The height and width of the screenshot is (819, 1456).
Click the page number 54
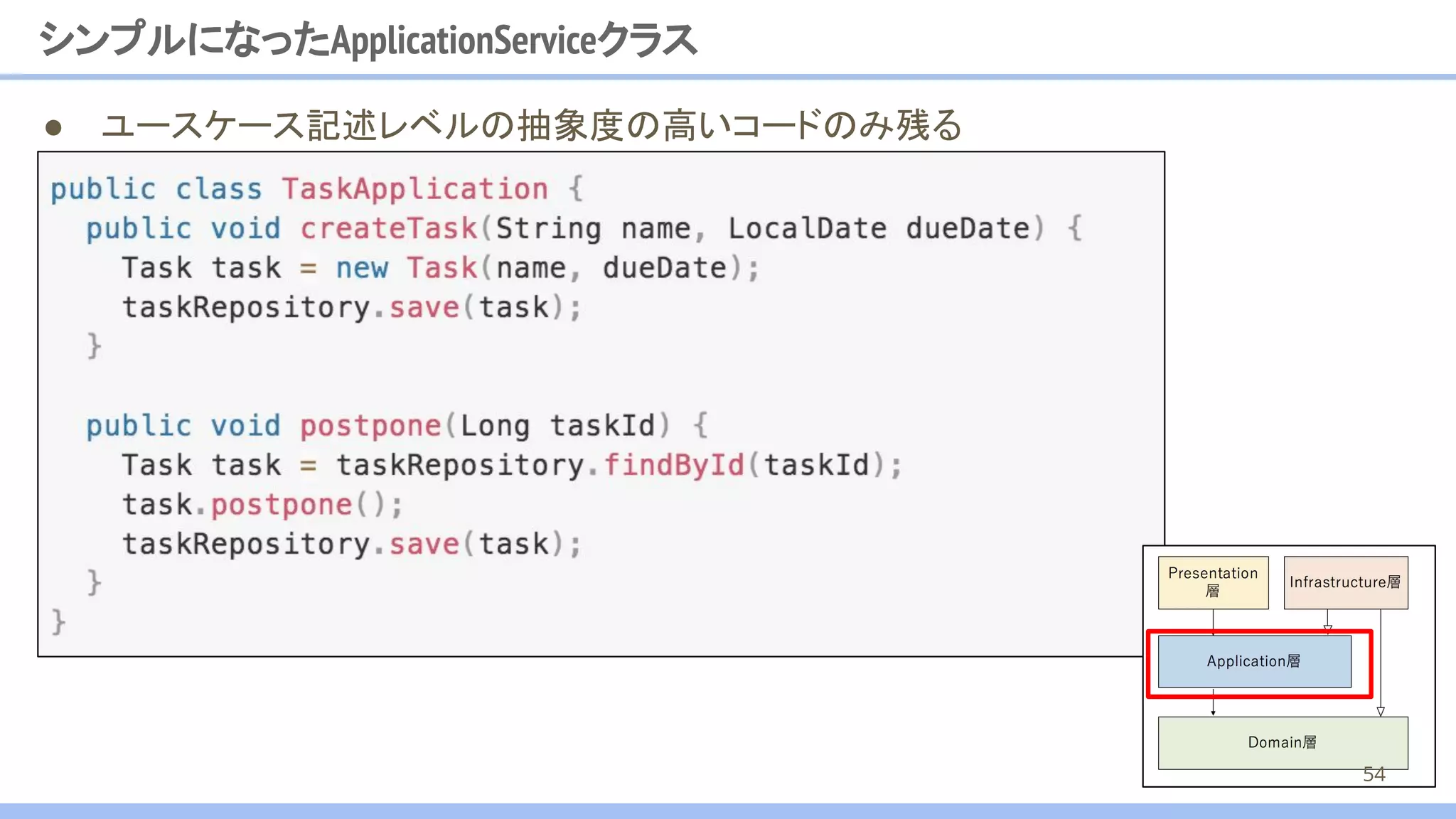pos(1374,774)
